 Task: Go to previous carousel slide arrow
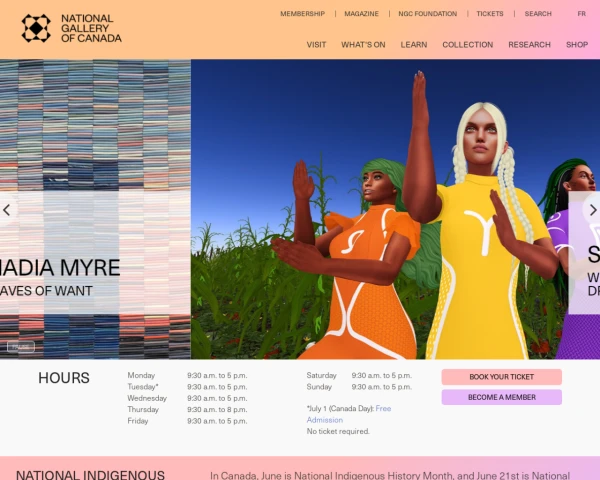click(7, 210)
